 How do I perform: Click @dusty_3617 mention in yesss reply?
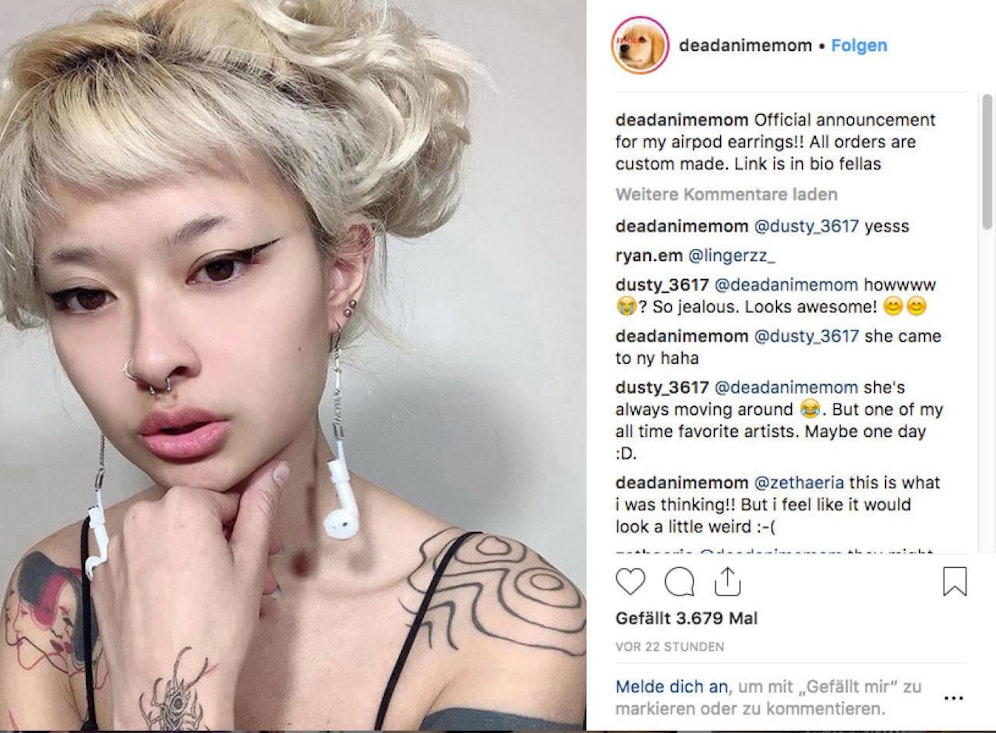(806, 226)
